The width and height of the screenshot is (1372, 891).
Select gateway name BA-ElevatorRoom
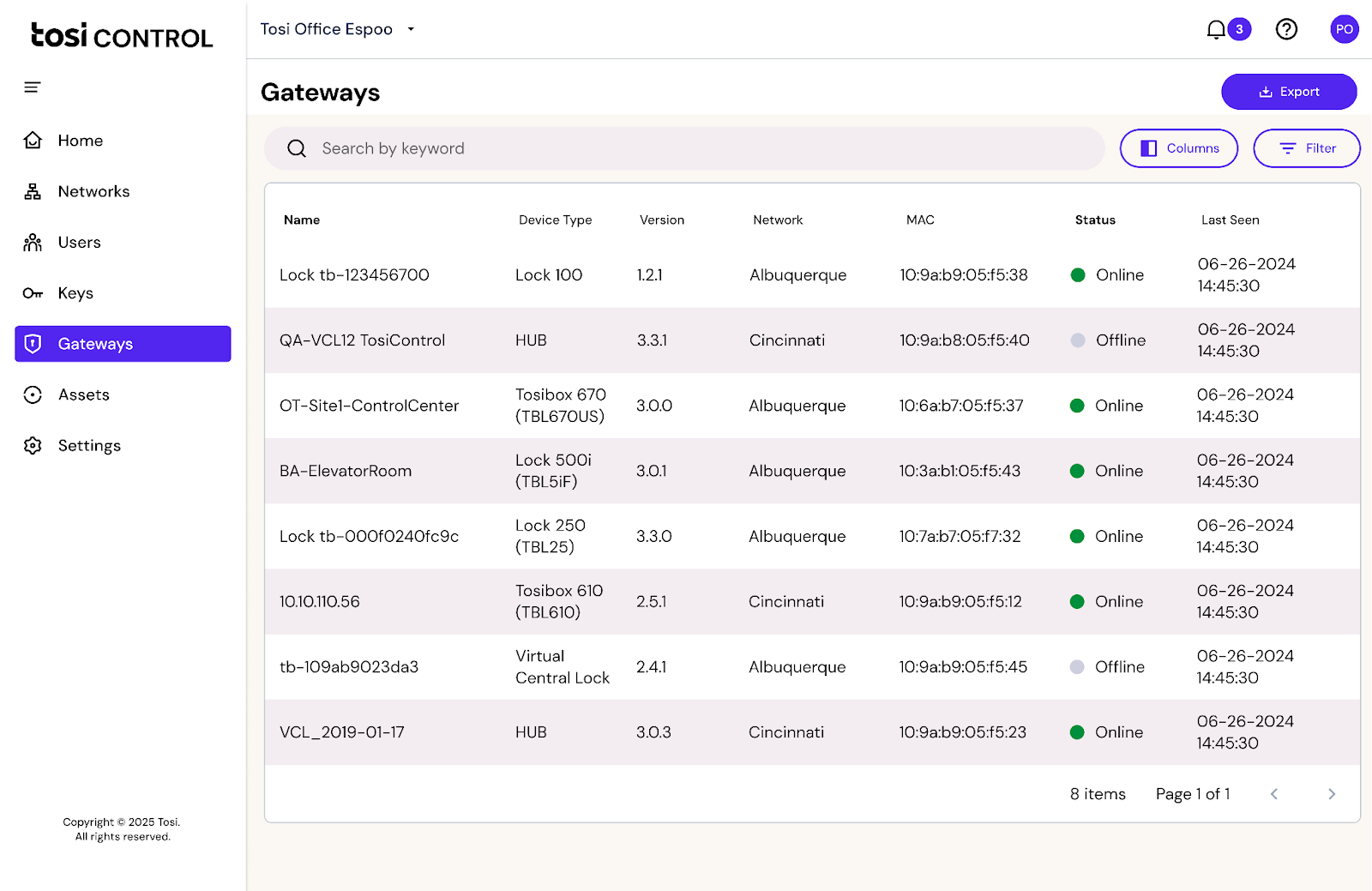point(346,471)
